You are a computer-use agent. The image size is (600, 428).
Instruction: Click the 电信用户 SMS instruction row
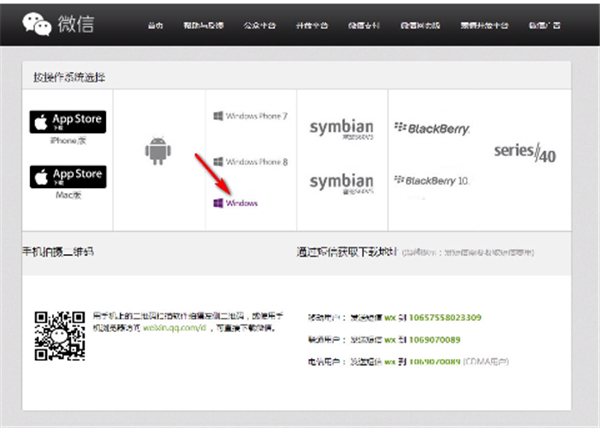408,361
